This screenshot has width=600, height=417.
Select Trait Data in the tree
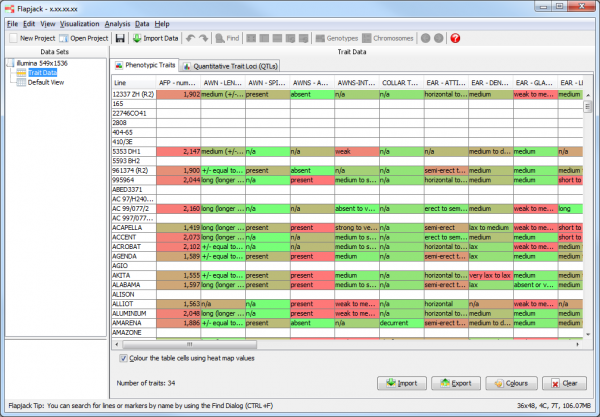tap(42, 73)
